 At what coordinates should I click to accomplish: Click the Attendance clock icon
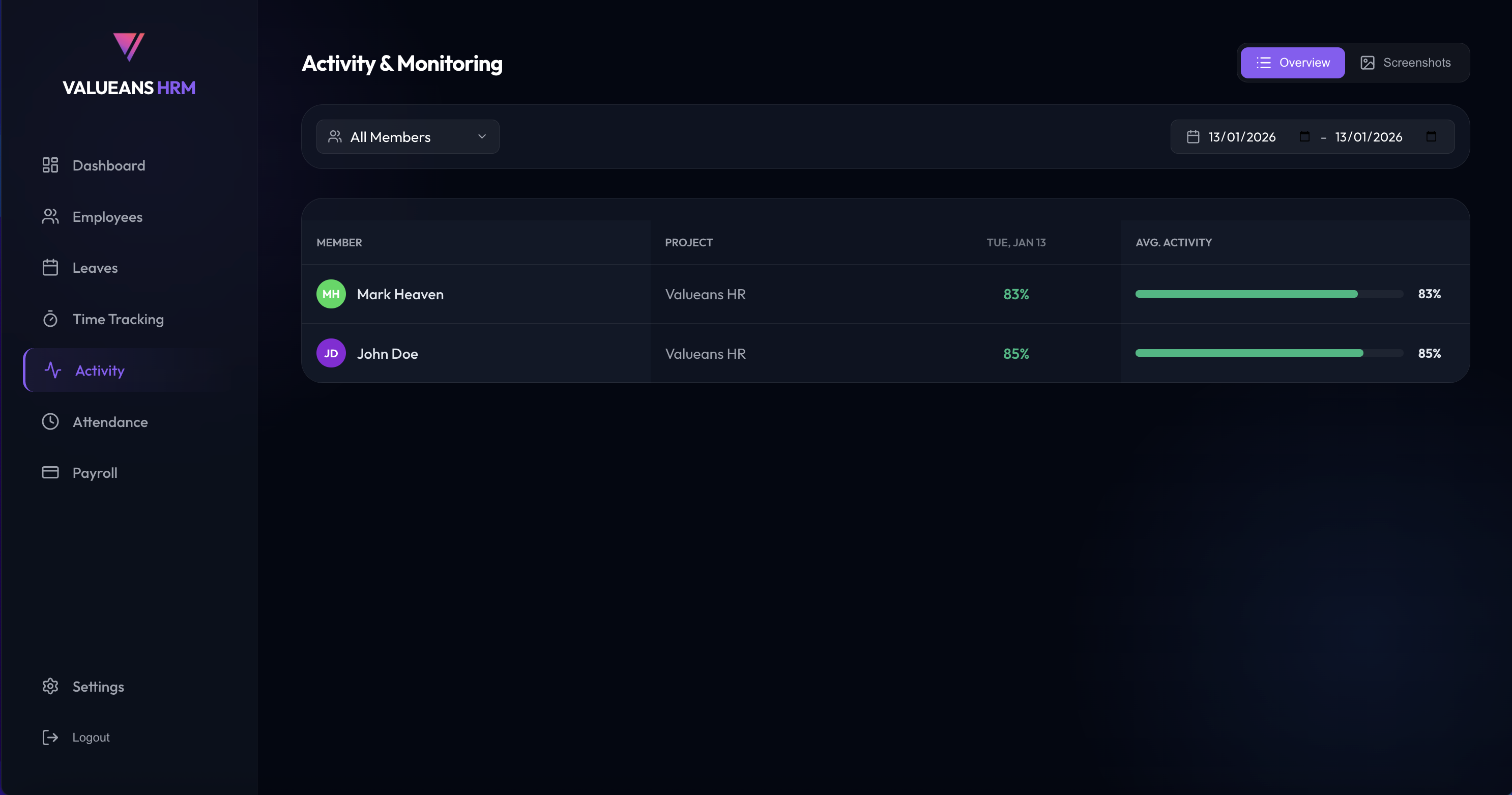(x=50, y=421)
